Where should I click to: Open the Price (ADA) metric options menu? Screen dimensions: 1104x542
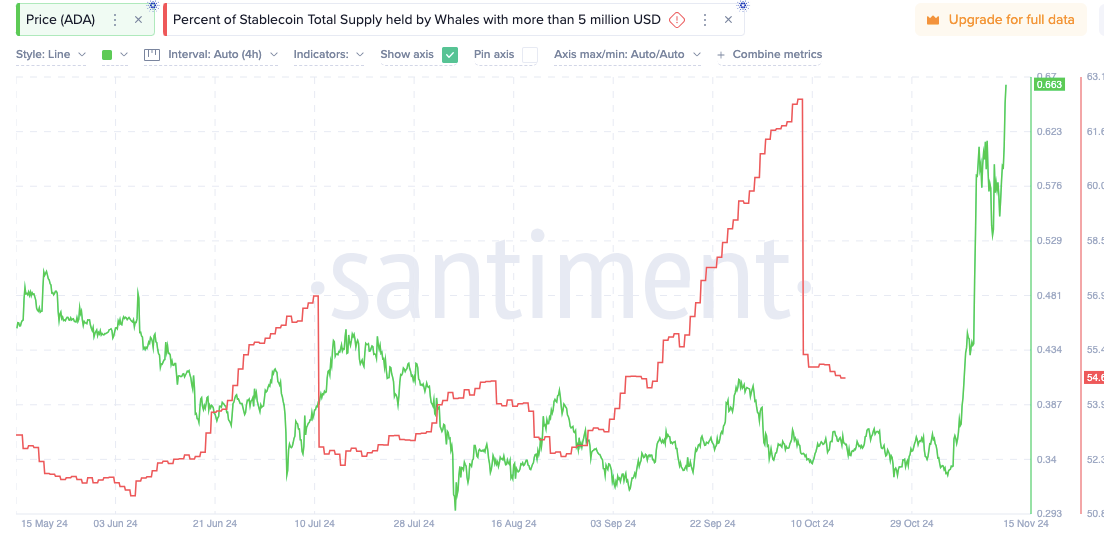(115, 20)
